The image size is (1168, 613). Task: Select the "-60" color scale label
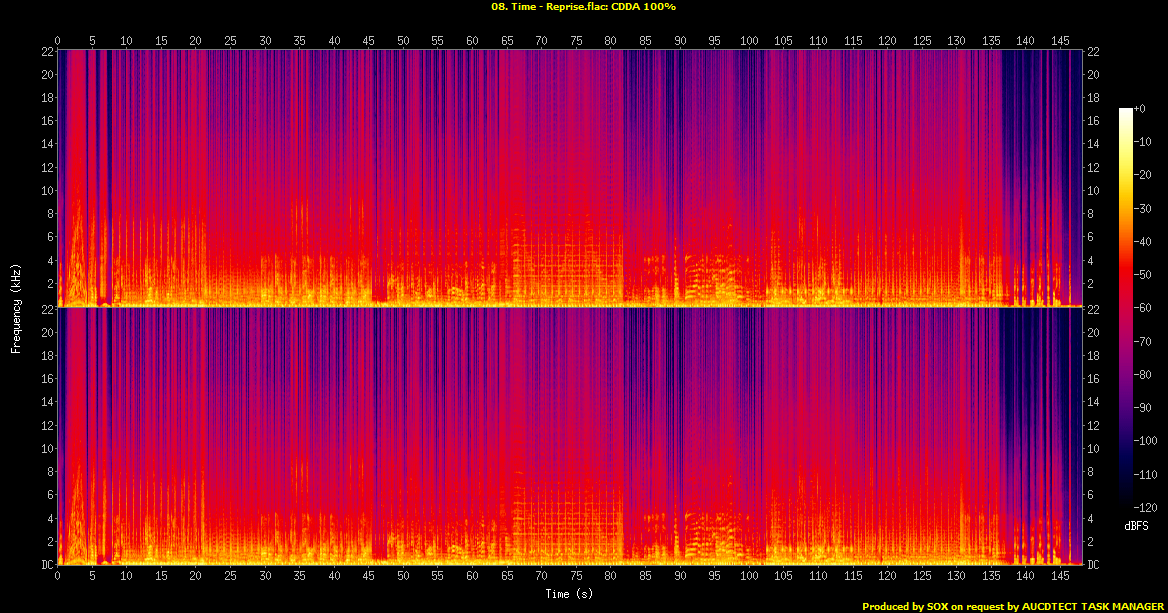[x=1143, y=308]
